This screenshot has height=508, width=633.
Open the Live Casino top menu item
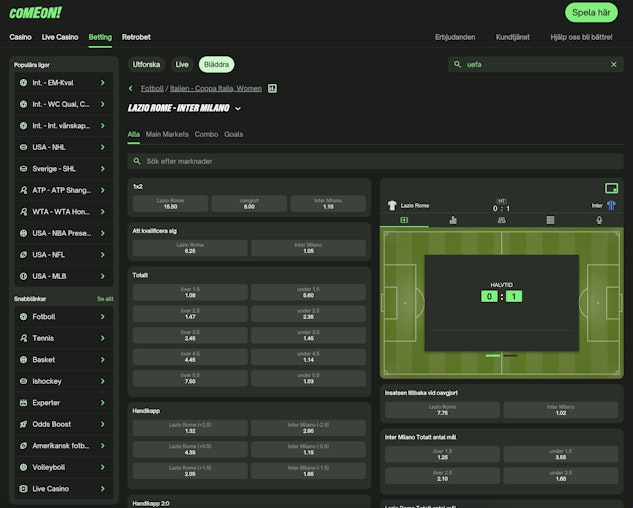pos(60,37)
